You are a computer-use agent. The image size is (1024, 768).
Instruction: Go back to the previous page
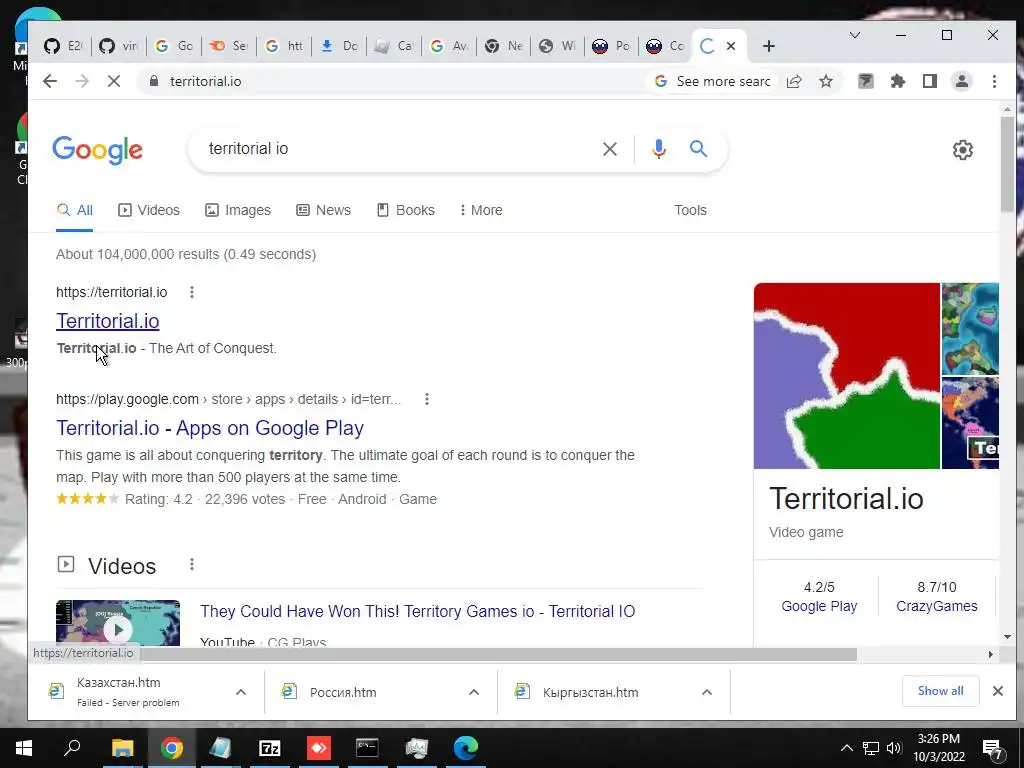50,81
